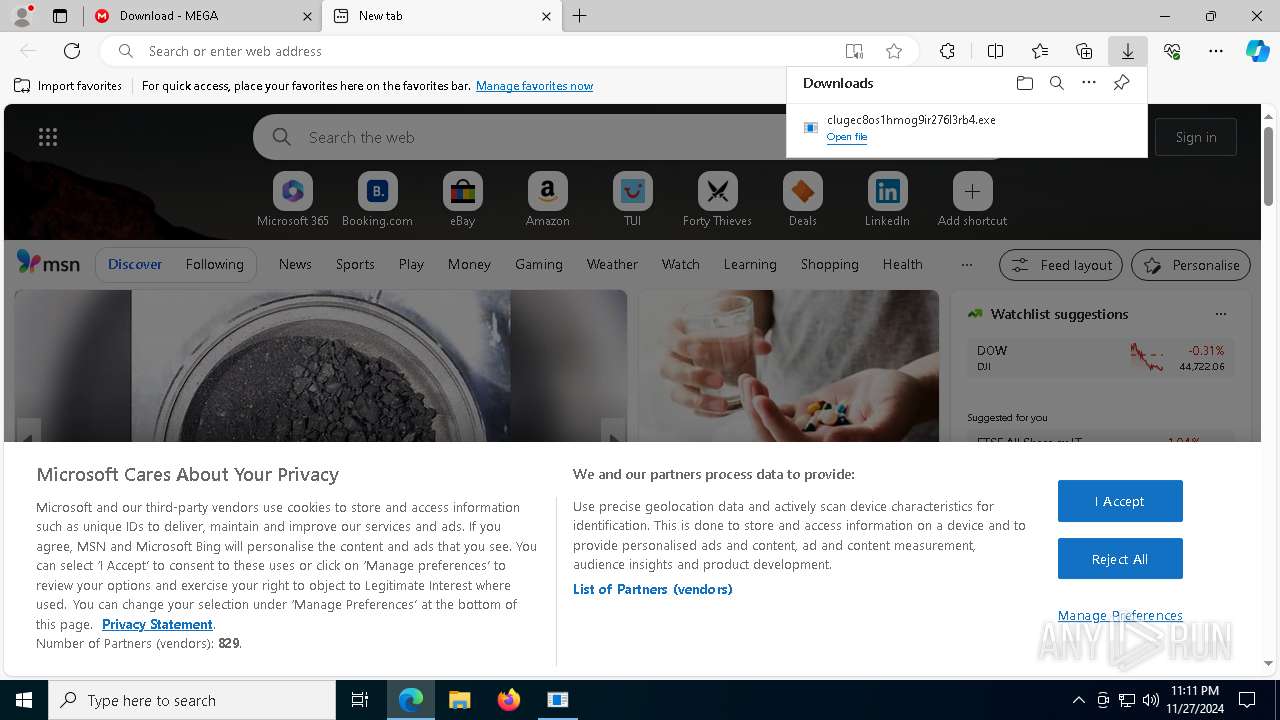Select DOW watchlist entry
Screen dimensions: 1280x720
[x=1100, y=358]
